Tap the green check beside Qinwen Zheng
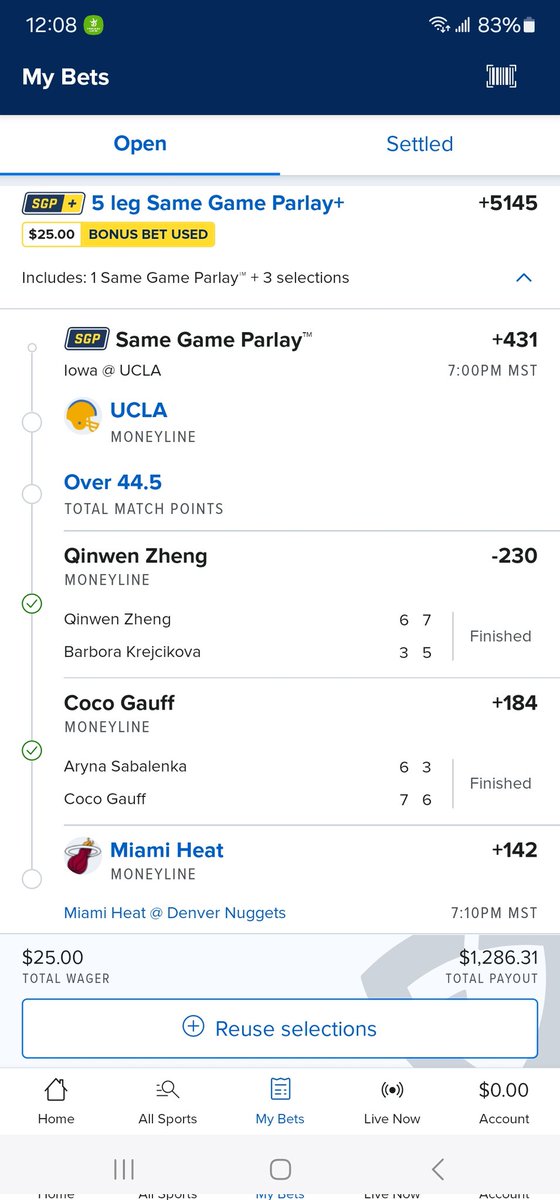The height and width of the screenshot is (1200, 560). click(32, 604)
